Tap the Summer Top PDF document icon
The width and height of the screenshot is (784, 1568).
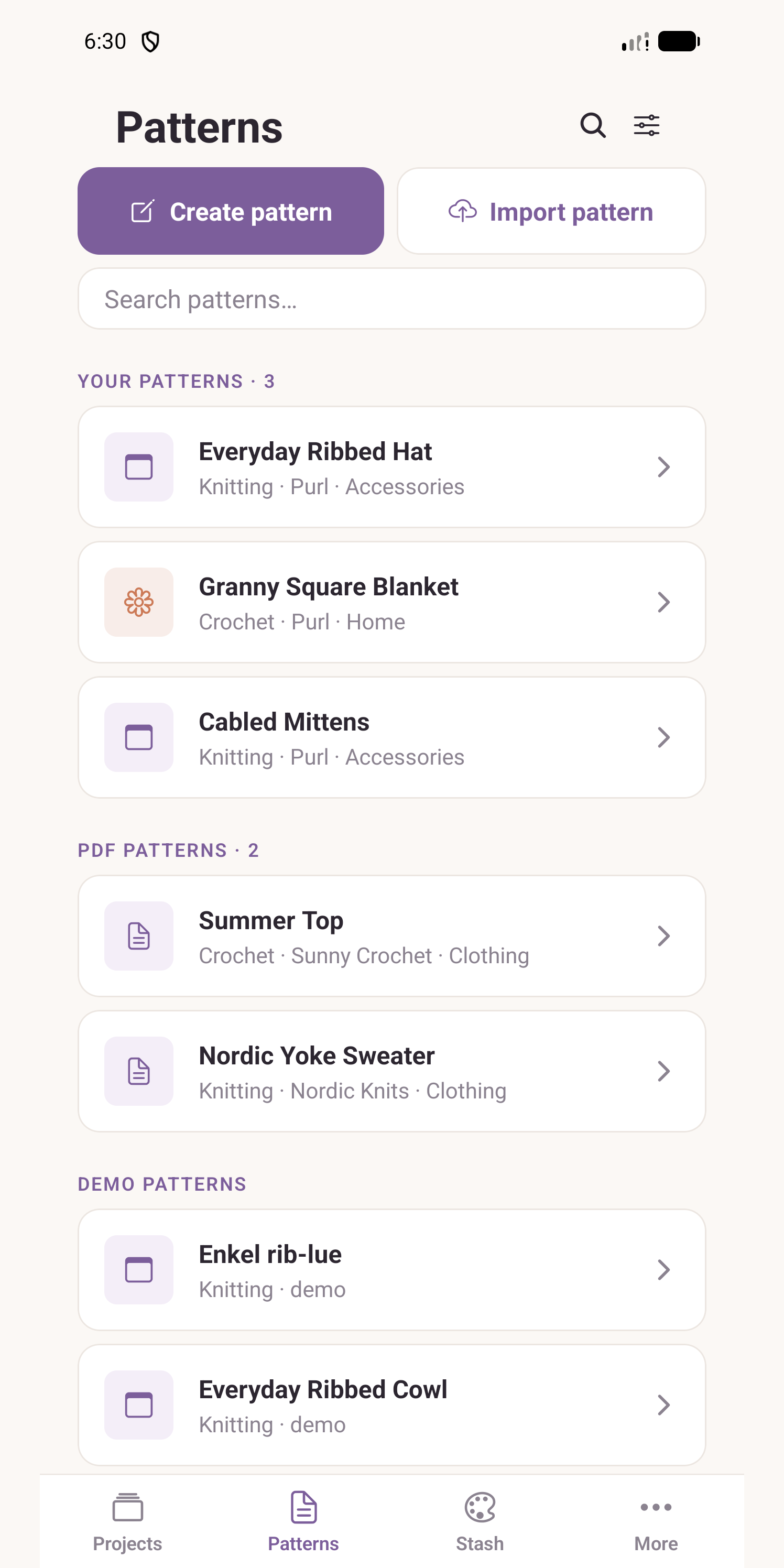tap(139, 935)
